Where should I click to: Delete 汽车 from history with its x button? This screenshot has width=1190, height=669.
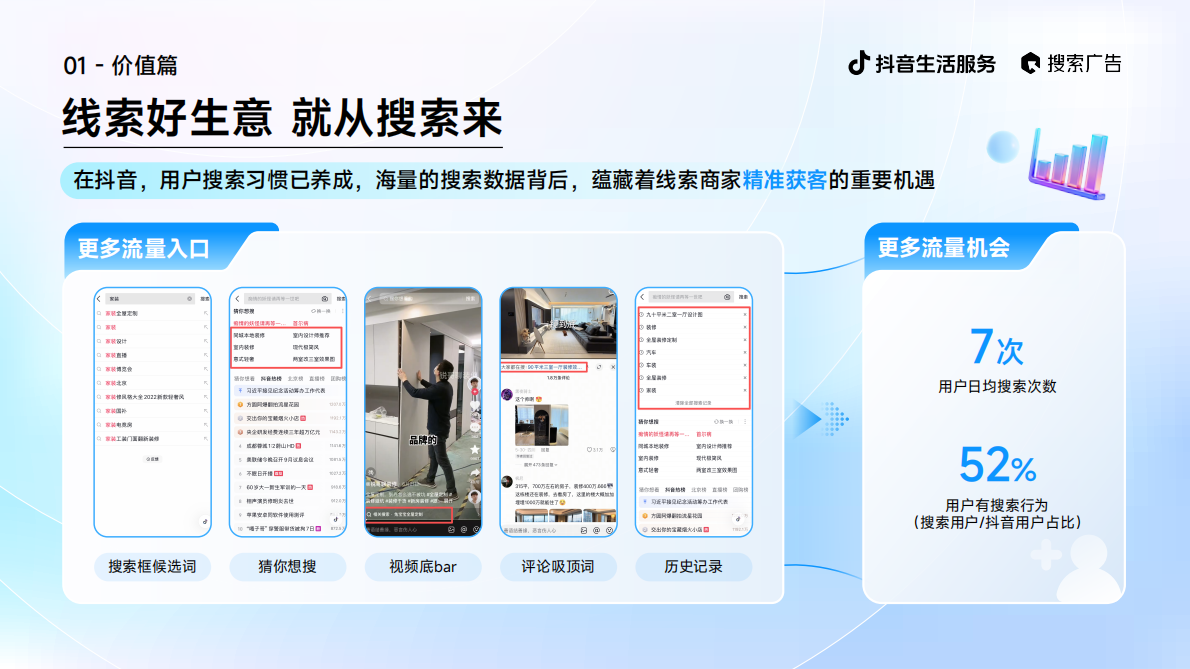click(x=744, y=352)
